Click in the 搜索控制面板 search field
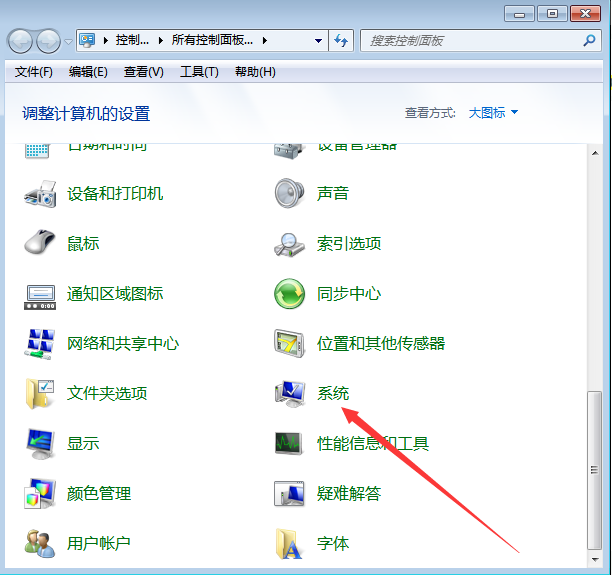This screenshot has height=575, width=612. coord(471,41)
